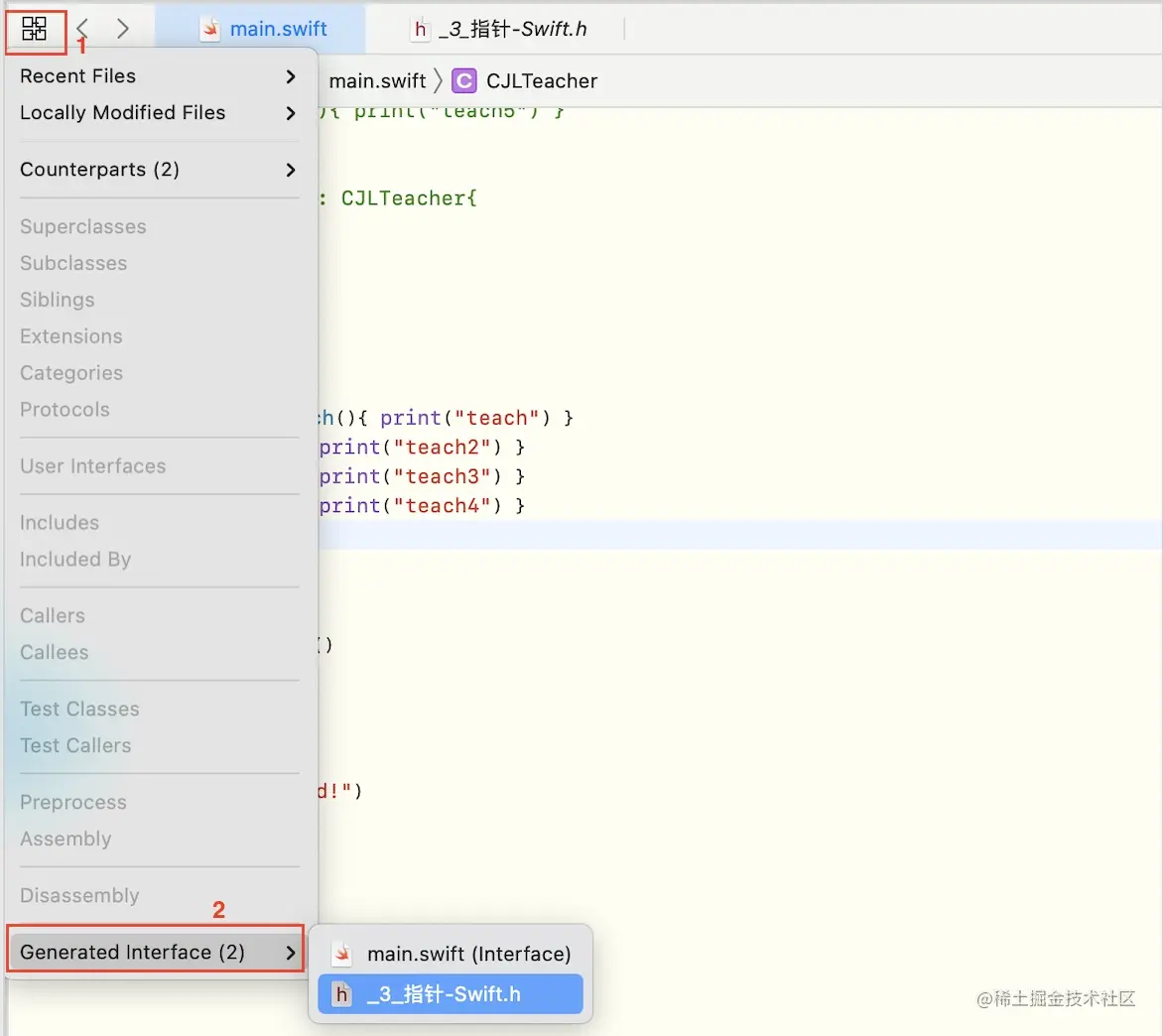Click the print("teach4") code line
Viewport: 1163px width, 1036px height.
pos(422,506)
